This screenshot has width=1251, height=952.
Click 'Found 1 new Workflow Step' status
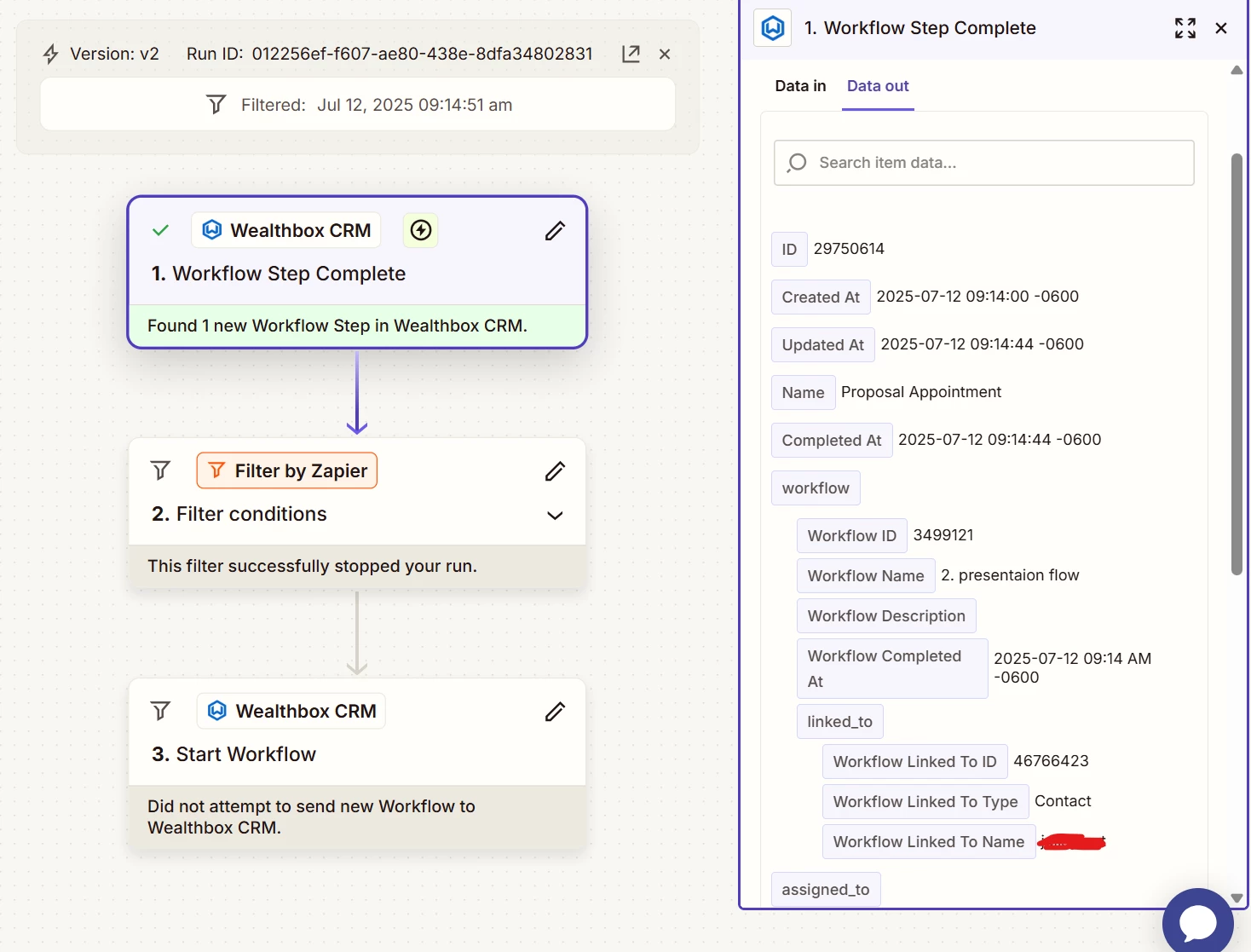pos(337,326)
